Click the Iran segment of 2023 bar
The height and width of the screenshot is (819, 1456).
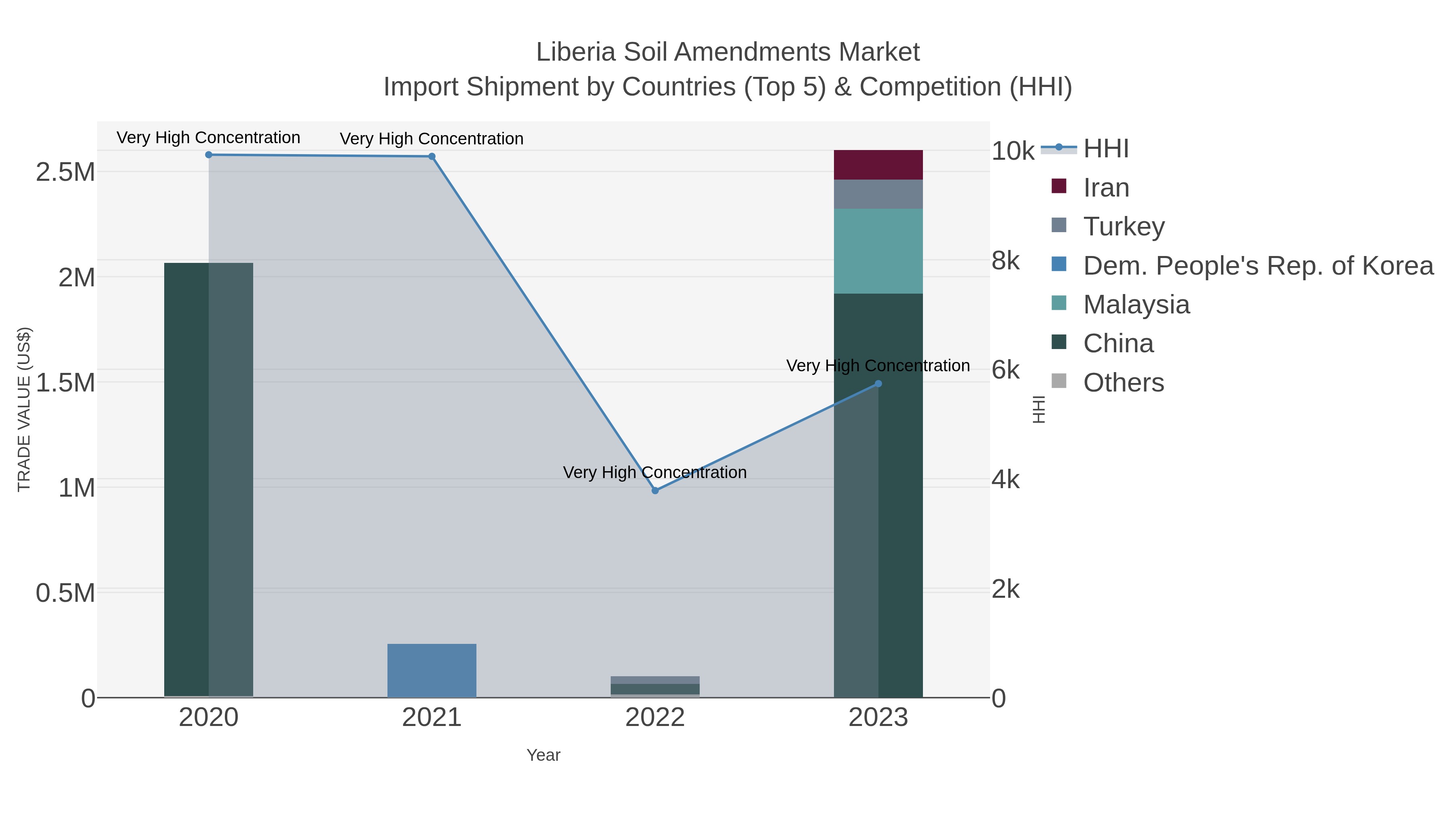pyautogui.click(x=878, y=165)
